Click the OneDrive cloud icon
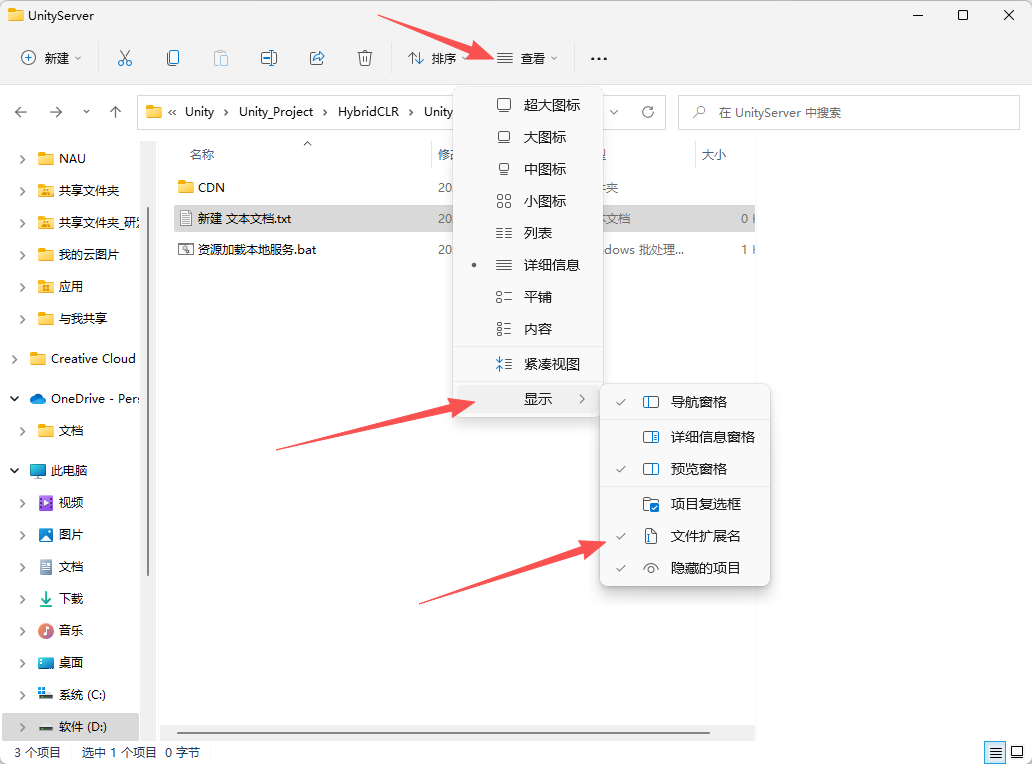1032x764 pixels. click(38, 399)
